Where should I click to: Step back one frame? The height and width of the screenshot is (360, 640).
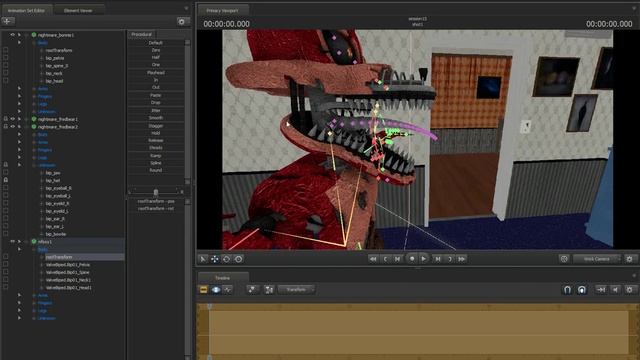398,259
